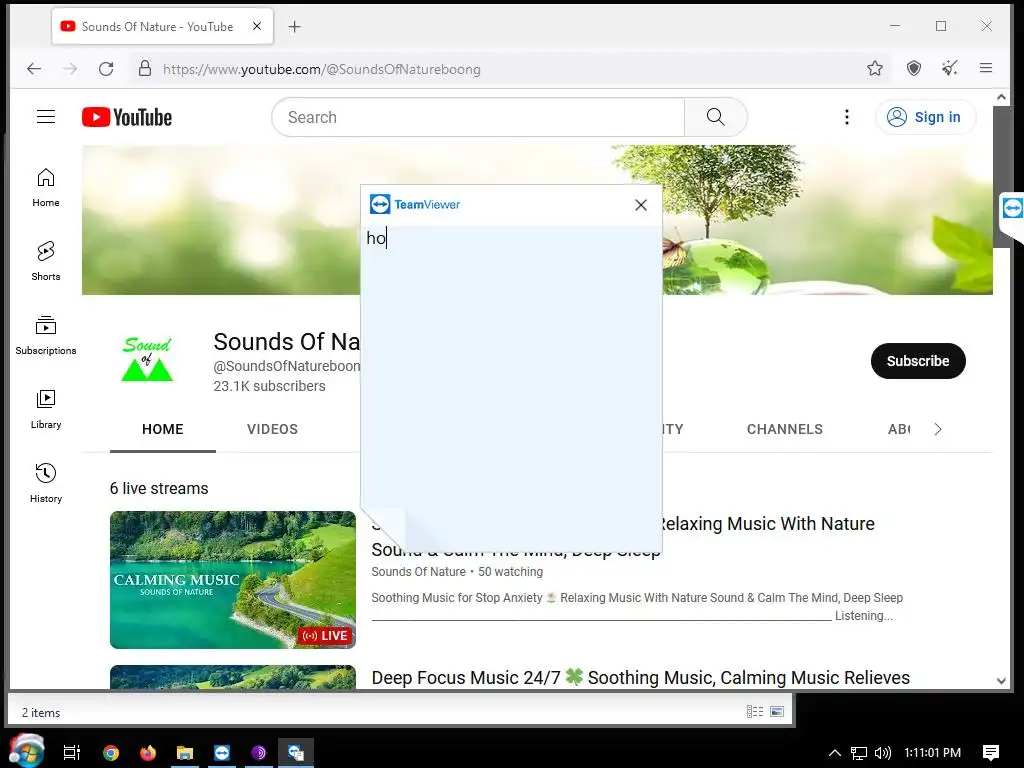Close the Sounds Of Nature tab
The width and height of the screenshot is (1024, 768).
point(257,26)
